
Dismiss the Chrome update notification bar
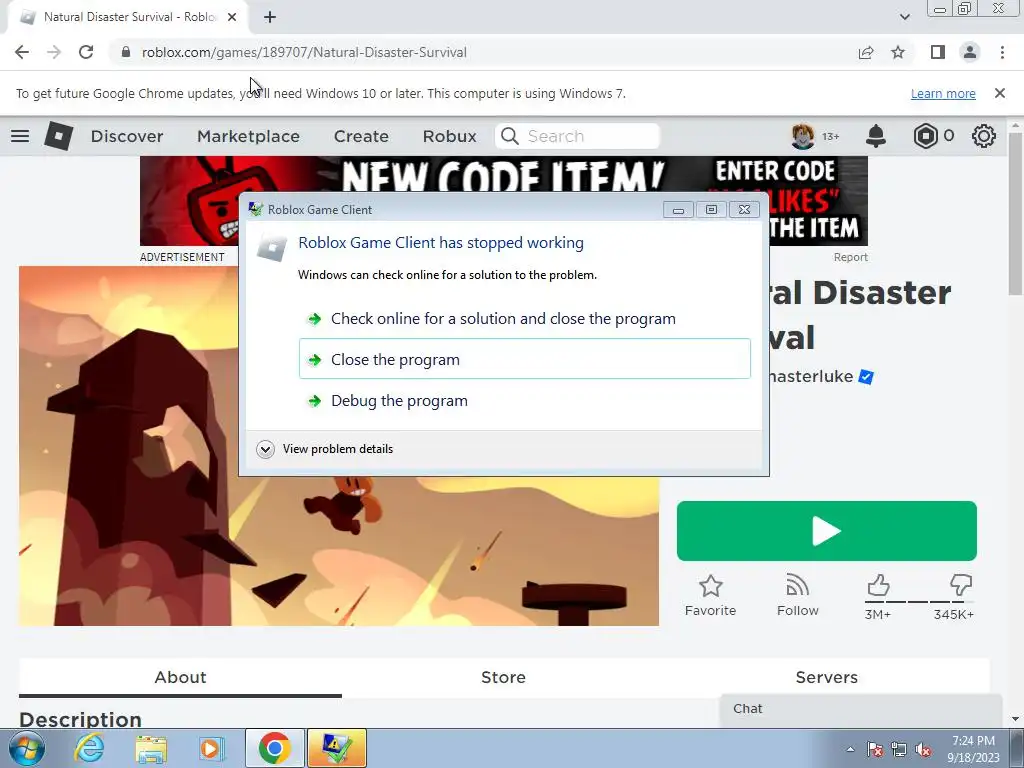point(999,93)
